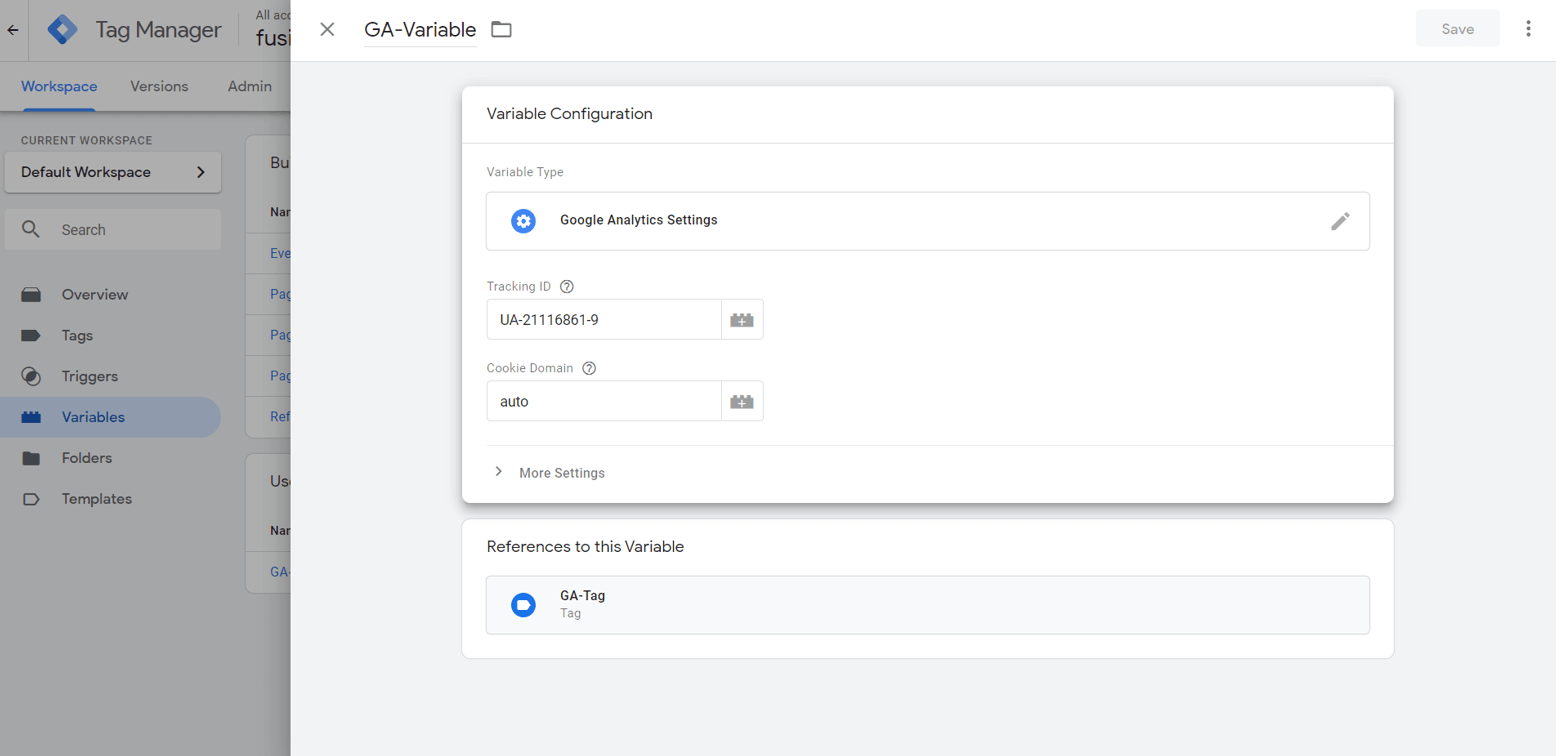Image resolution: width=1556 pixels, height=756 pixels.
Task: Click the Tracking ID input field
Action: click(603, 320)
